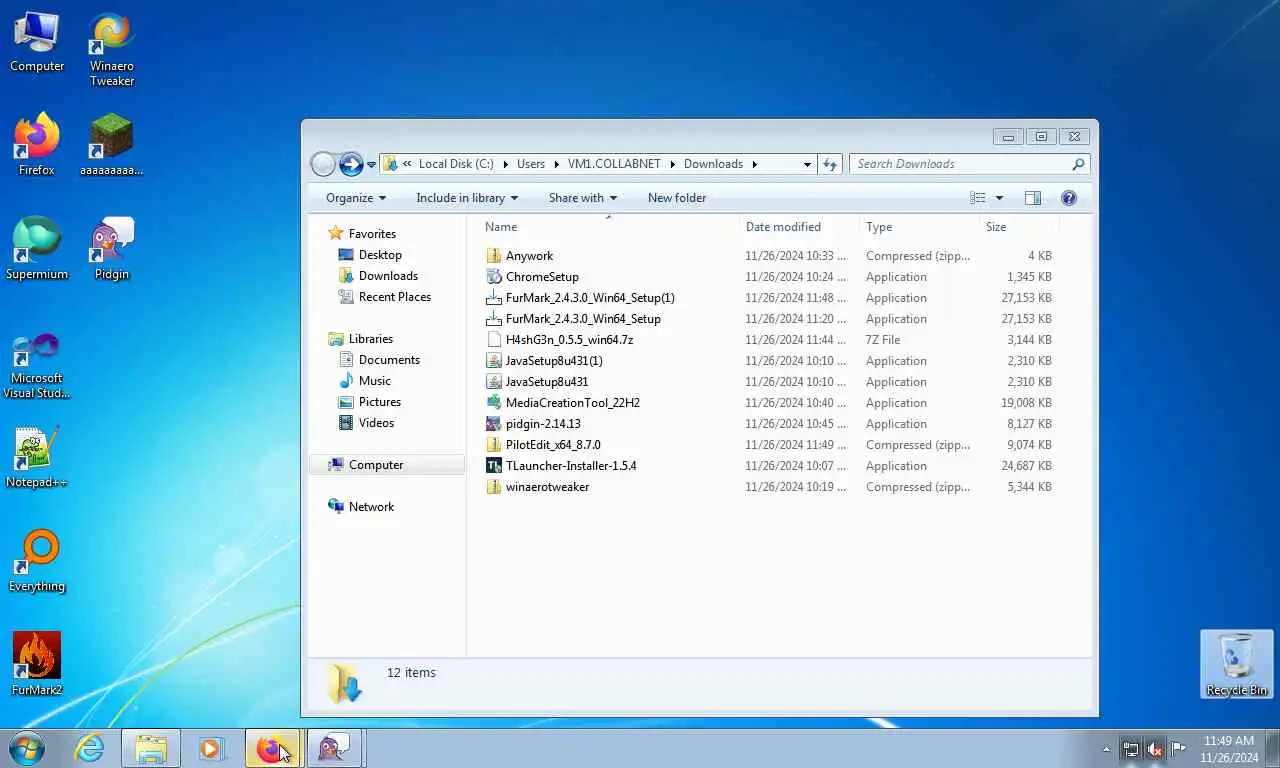Open the view options dropdown arrow

[999, 198]
